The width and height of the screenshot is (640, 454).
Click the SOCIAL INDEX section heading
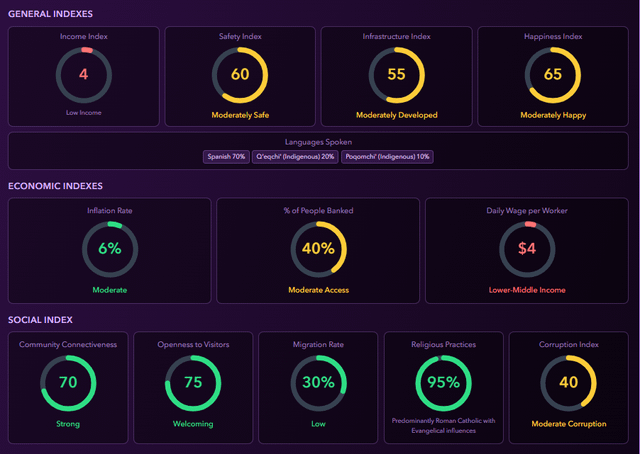tap(40, 320)
